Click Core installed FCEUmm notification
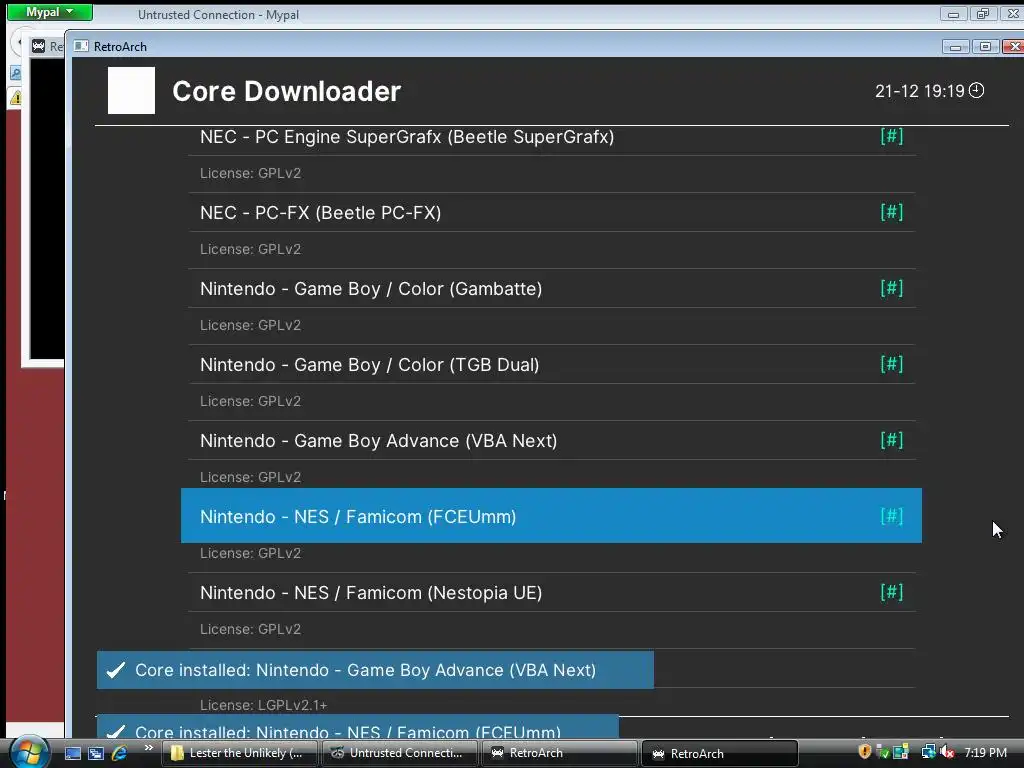The image size is (1024, 768). 358,727
